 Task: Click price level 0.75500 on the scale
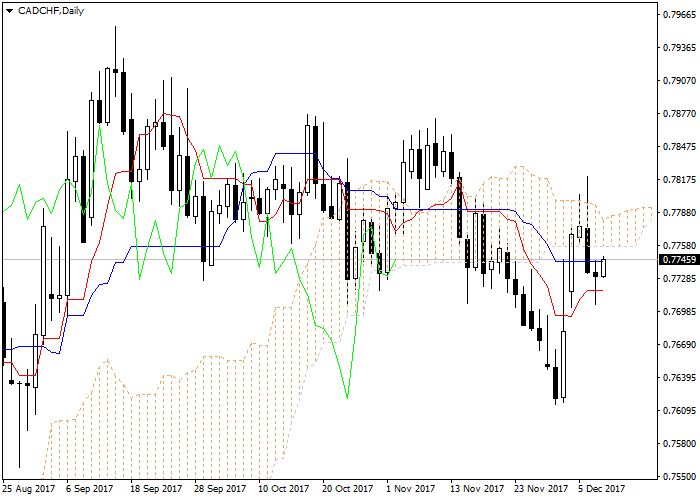(679, 476)
